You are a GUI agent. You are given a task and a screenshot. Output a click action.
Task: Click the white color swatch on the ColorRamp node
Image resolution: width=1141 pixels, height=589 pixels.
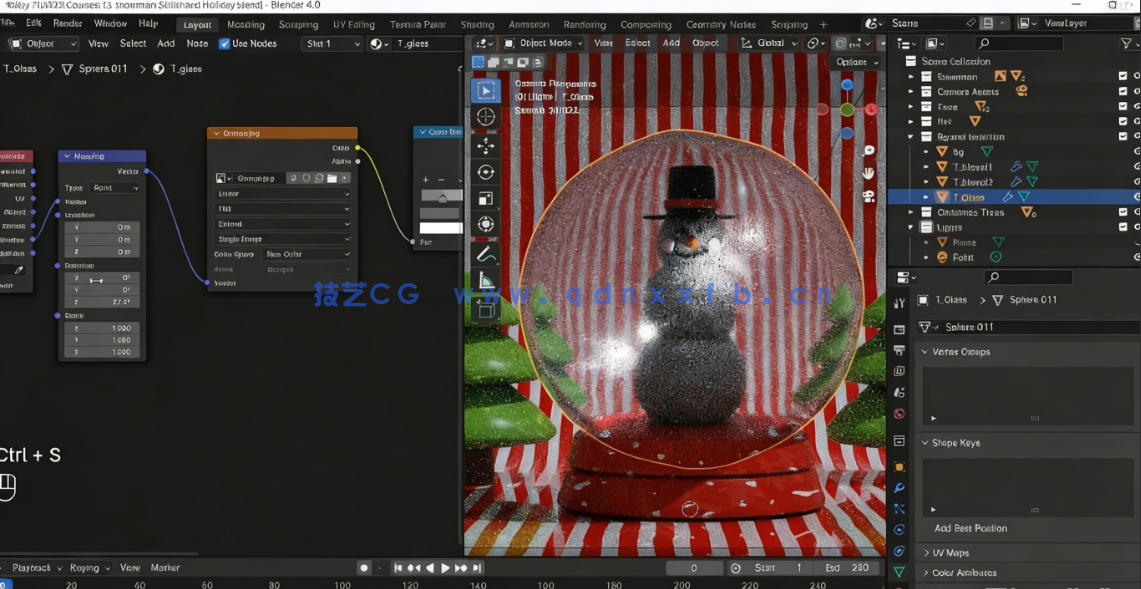click(440, 228)
